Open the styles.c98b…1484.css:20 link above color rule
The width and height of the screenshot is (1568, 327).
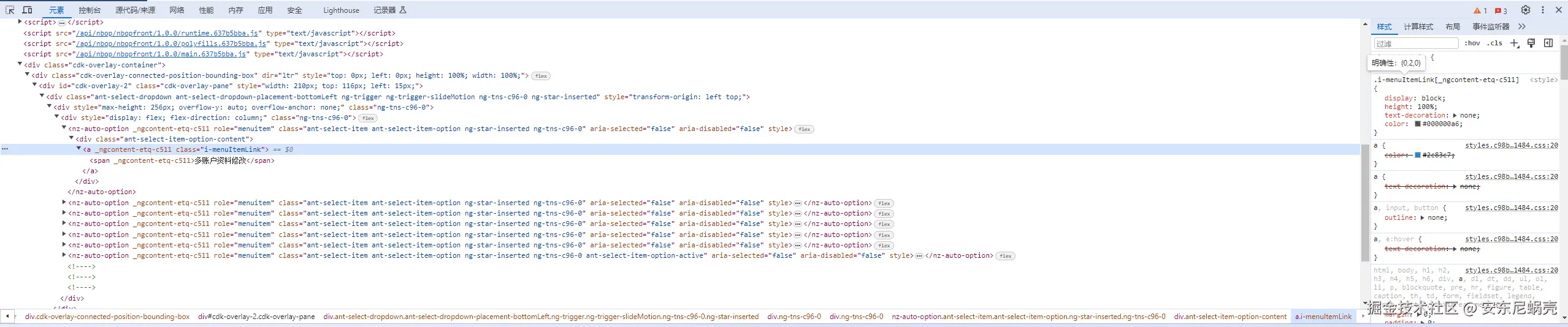(x=1512, y=146)
